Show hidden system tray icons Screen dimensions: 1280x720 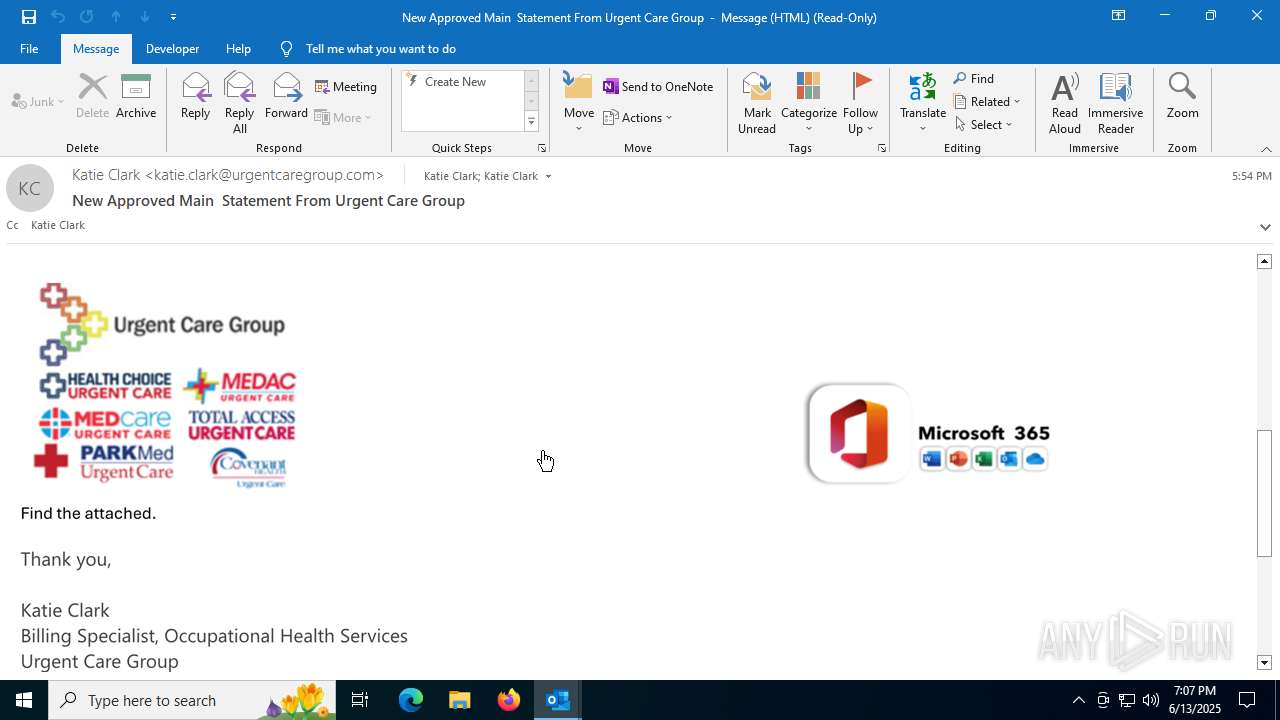pos(1079,700)
